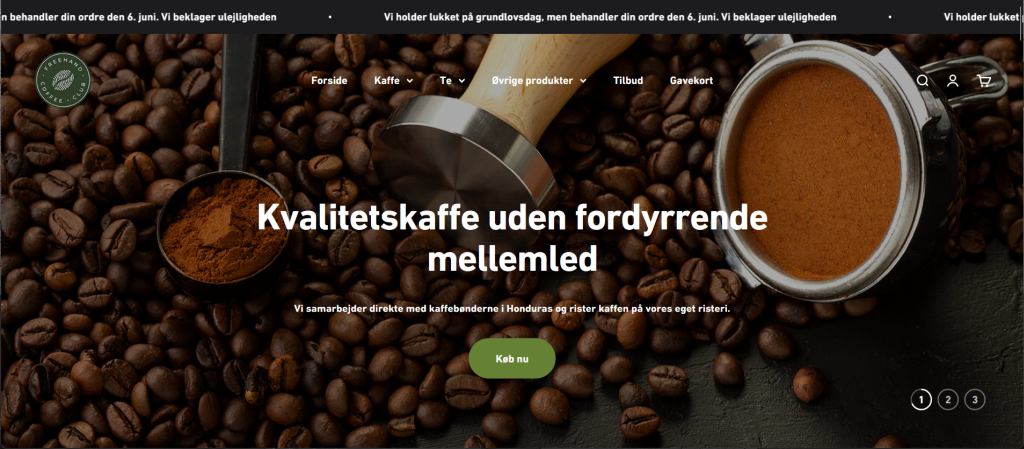Click the grundlovsdag announcement bar text

610,17
